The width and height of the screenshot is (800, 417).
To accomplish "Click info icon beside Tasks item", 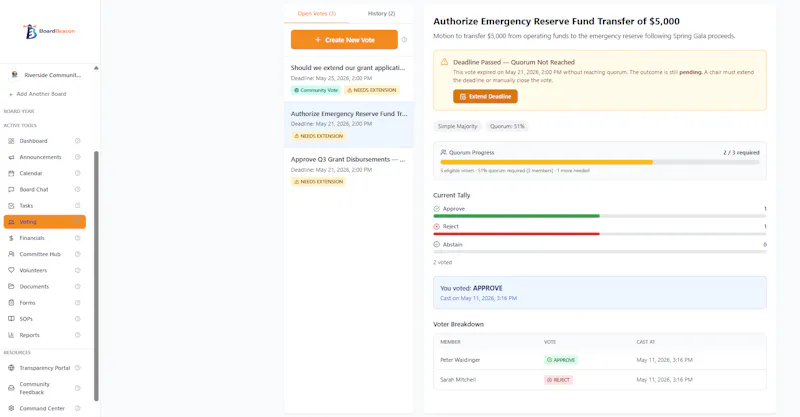I will pyautogui.click(x=78, y=206).
